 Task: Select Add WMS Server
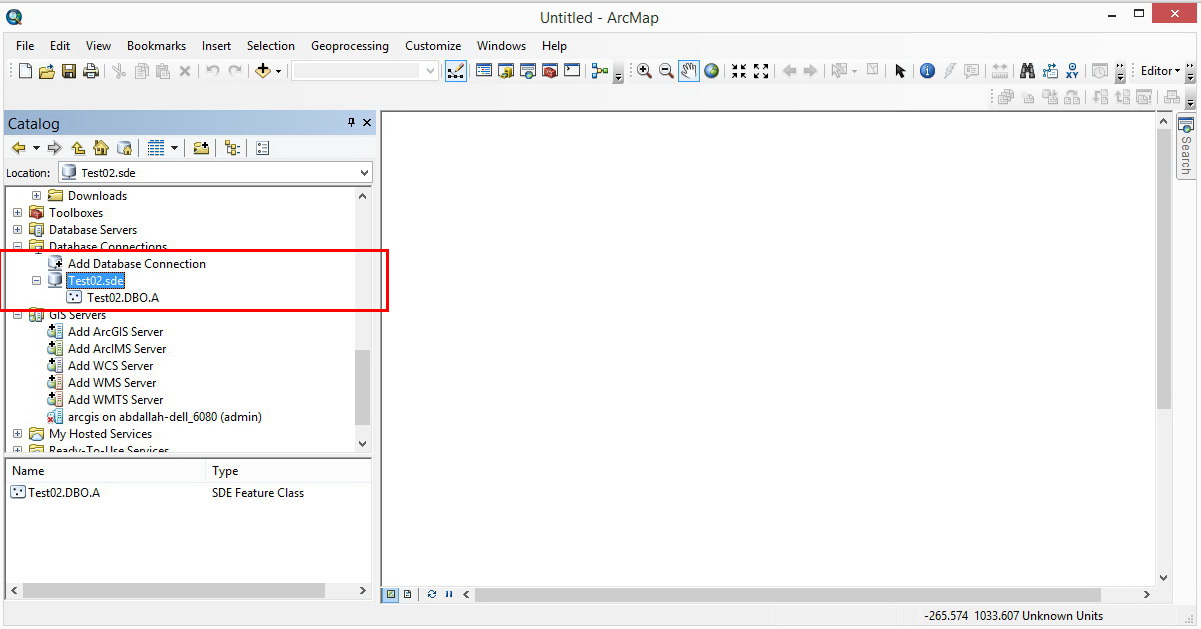click(x=112, y=383)
